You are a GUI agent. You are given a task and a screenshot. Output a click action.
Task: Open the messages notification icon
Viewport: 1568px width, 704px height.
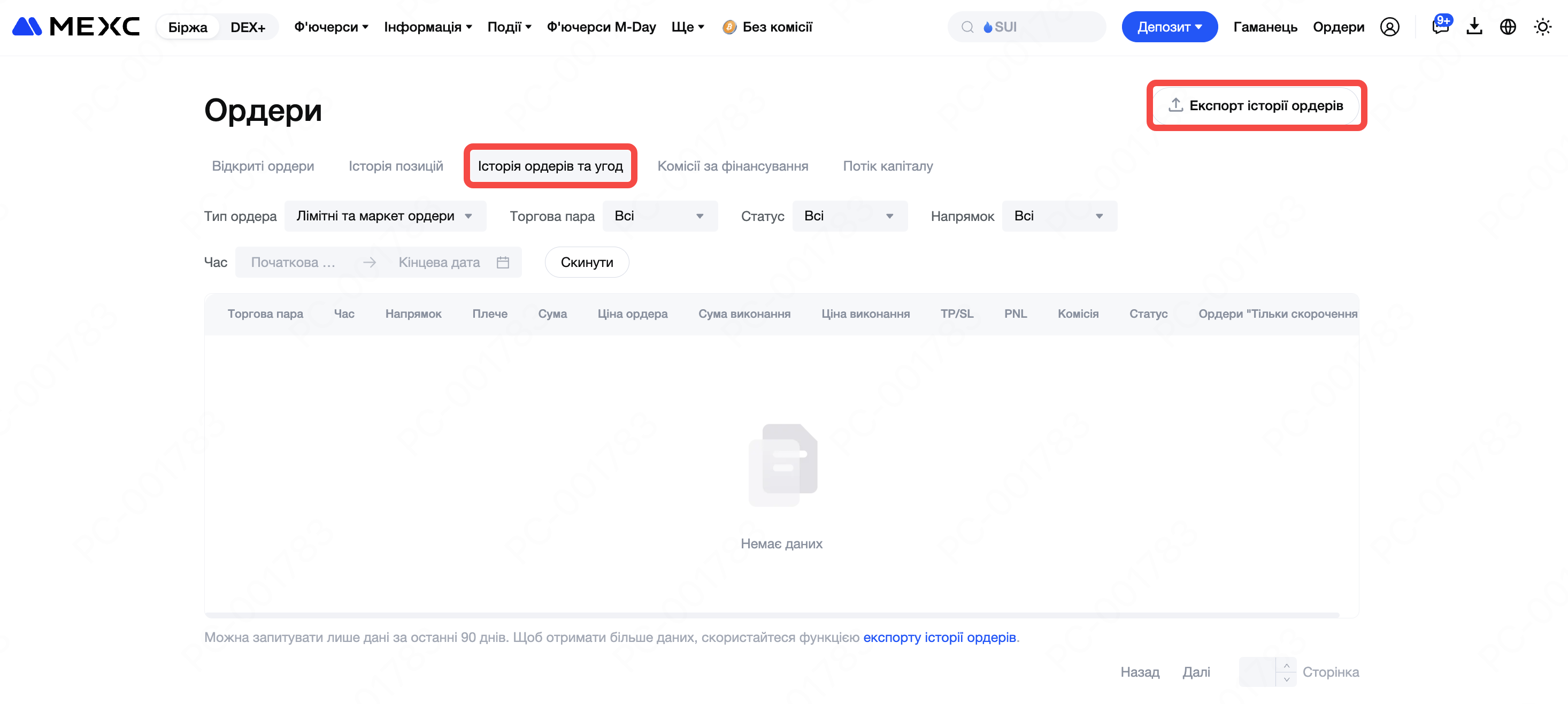point(1440,26)
